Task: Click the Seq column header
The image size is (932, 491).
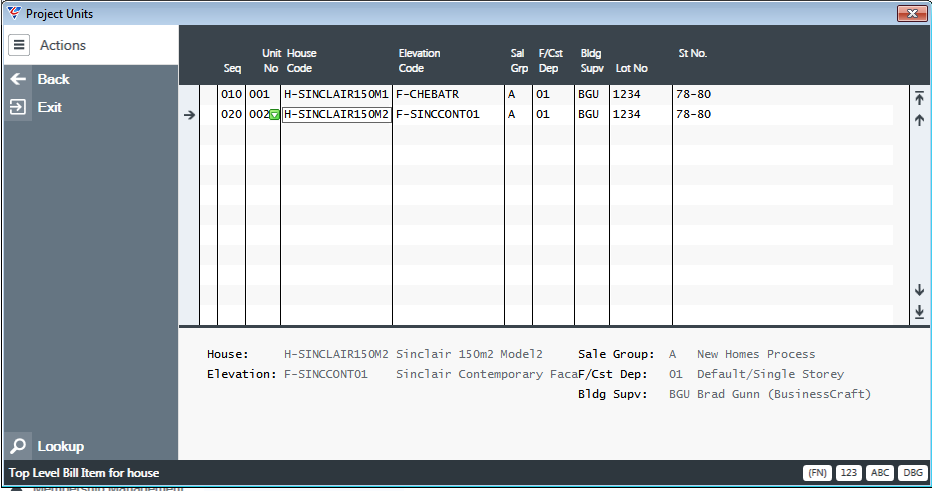Action: pyautogui.click(x=232, y=68)
